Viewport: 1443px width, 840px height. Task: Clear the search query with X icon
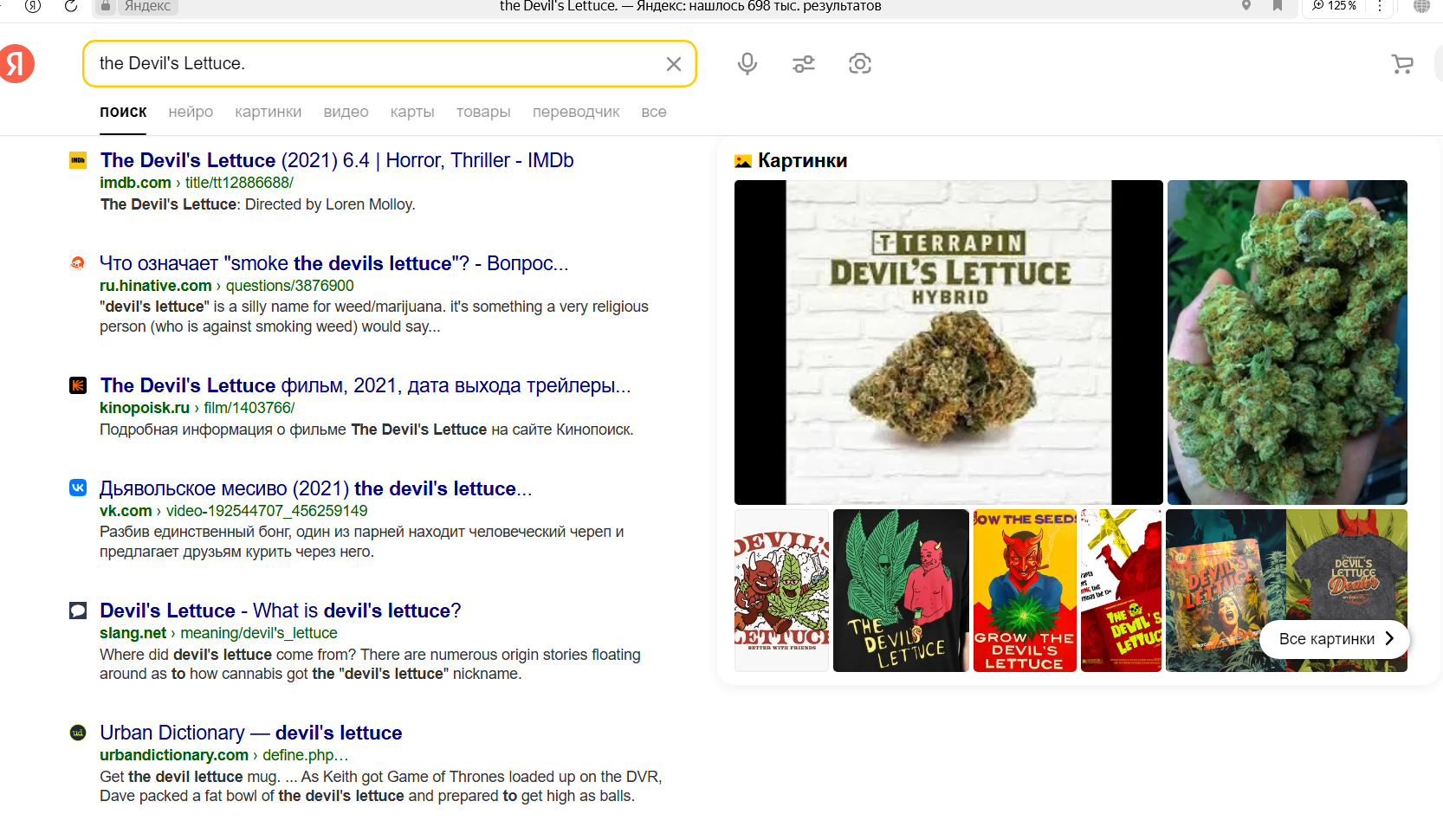673,64
